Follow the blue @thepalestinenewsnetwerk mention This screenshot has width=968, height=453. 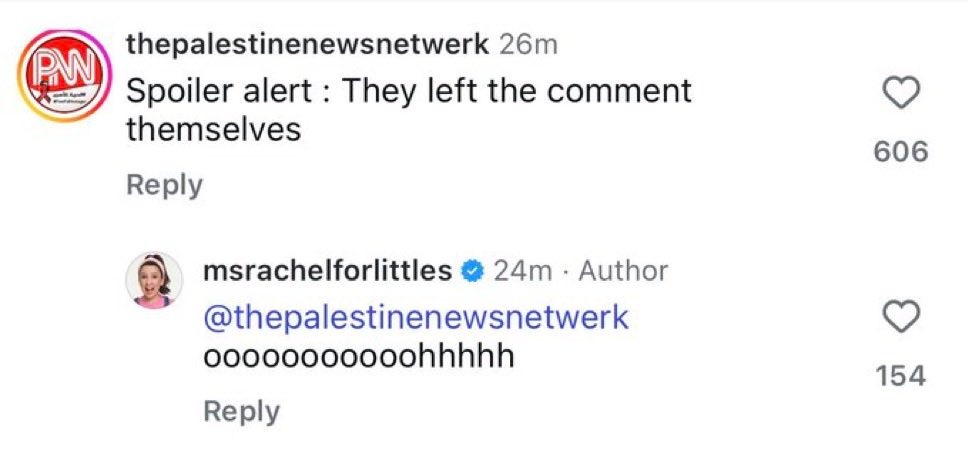pyautogui.click(x=415, y=318)
